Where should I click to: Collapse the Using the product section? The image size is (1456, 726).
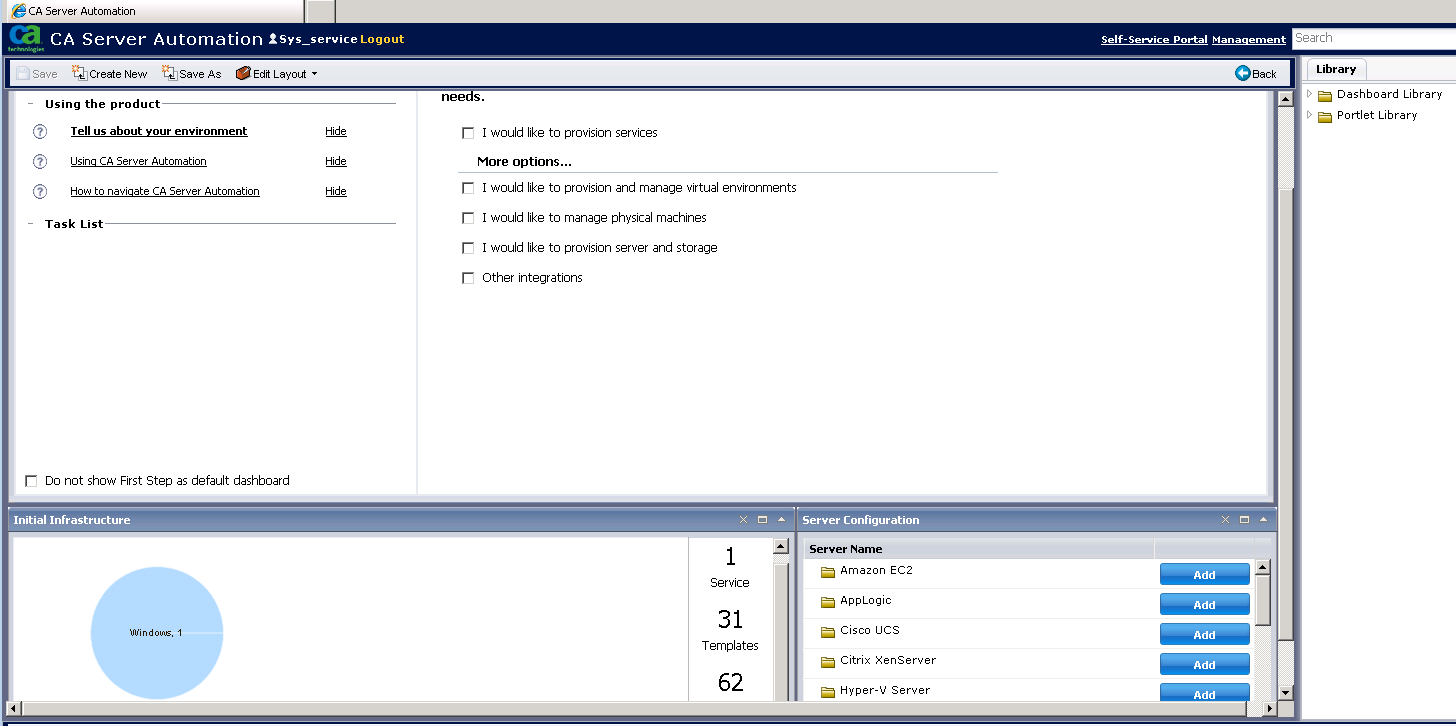click(31, 104)
